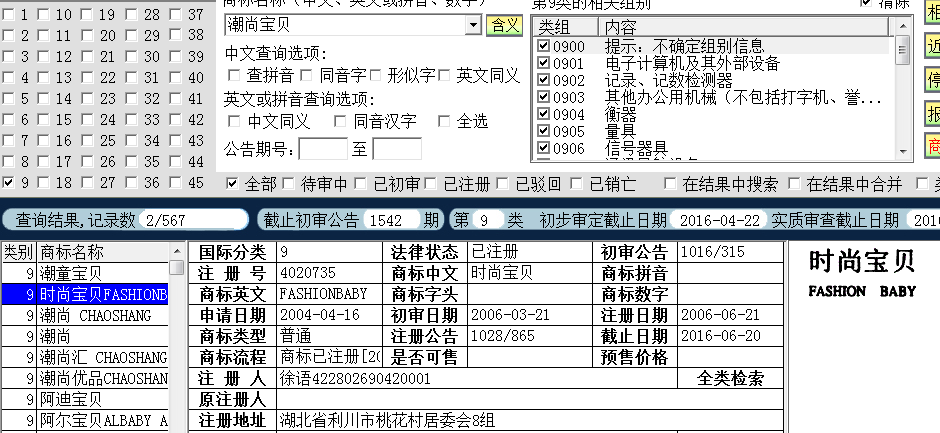This screenshot has height=433, width=940.
Task: Click the 内容 column header
Action: click(x=744, y=27)
